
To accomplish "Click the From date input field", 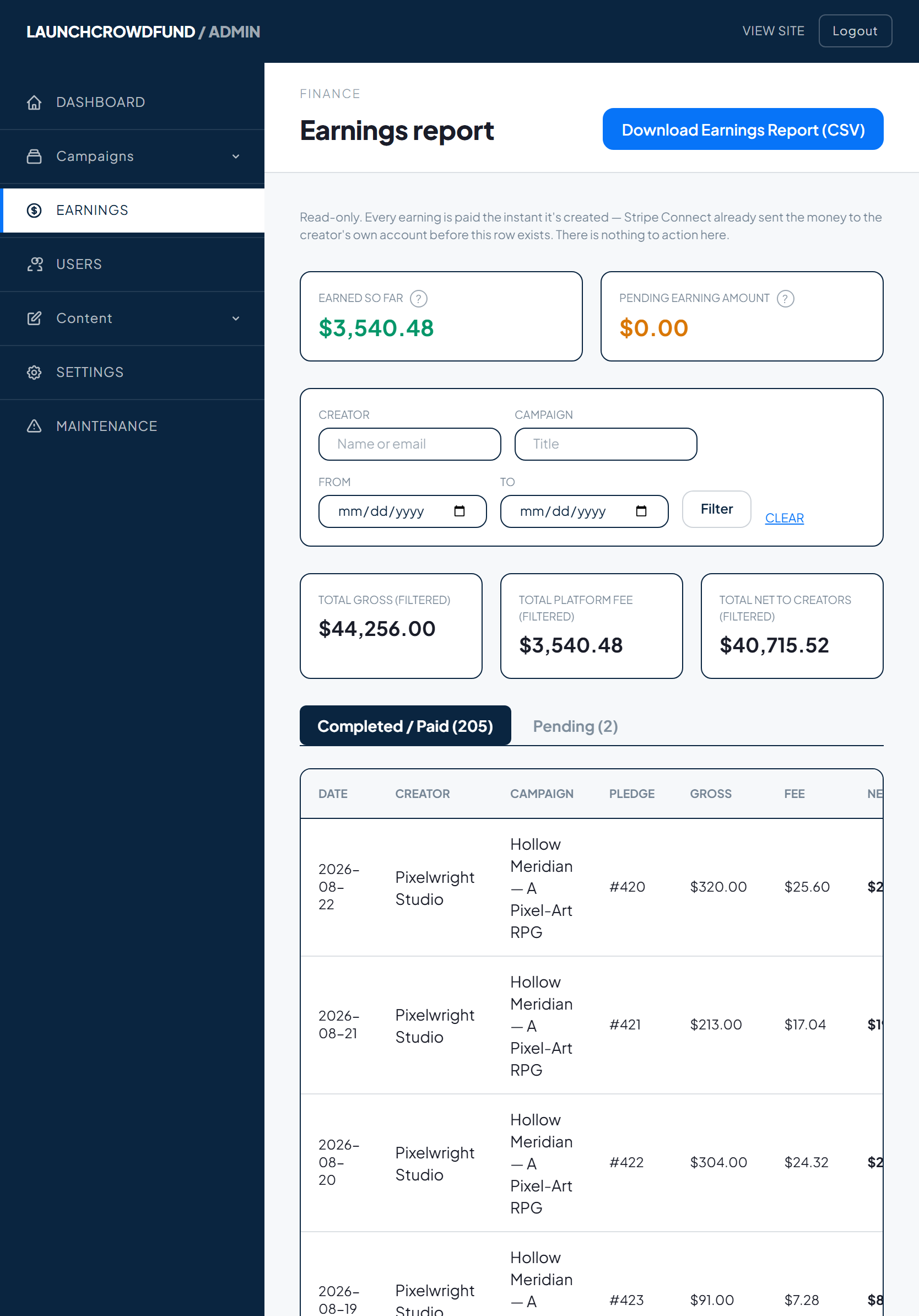I will (402, 511).
